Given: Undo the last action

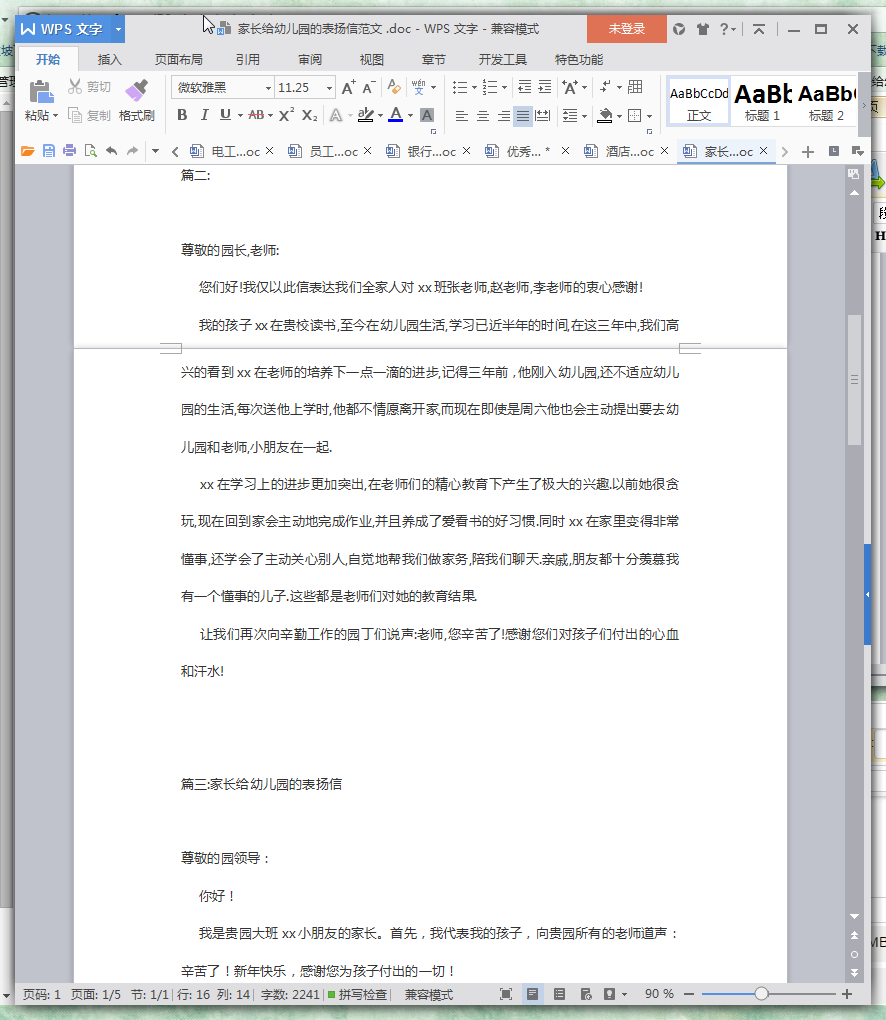Looking at the screenshot, I should (112, 151).
